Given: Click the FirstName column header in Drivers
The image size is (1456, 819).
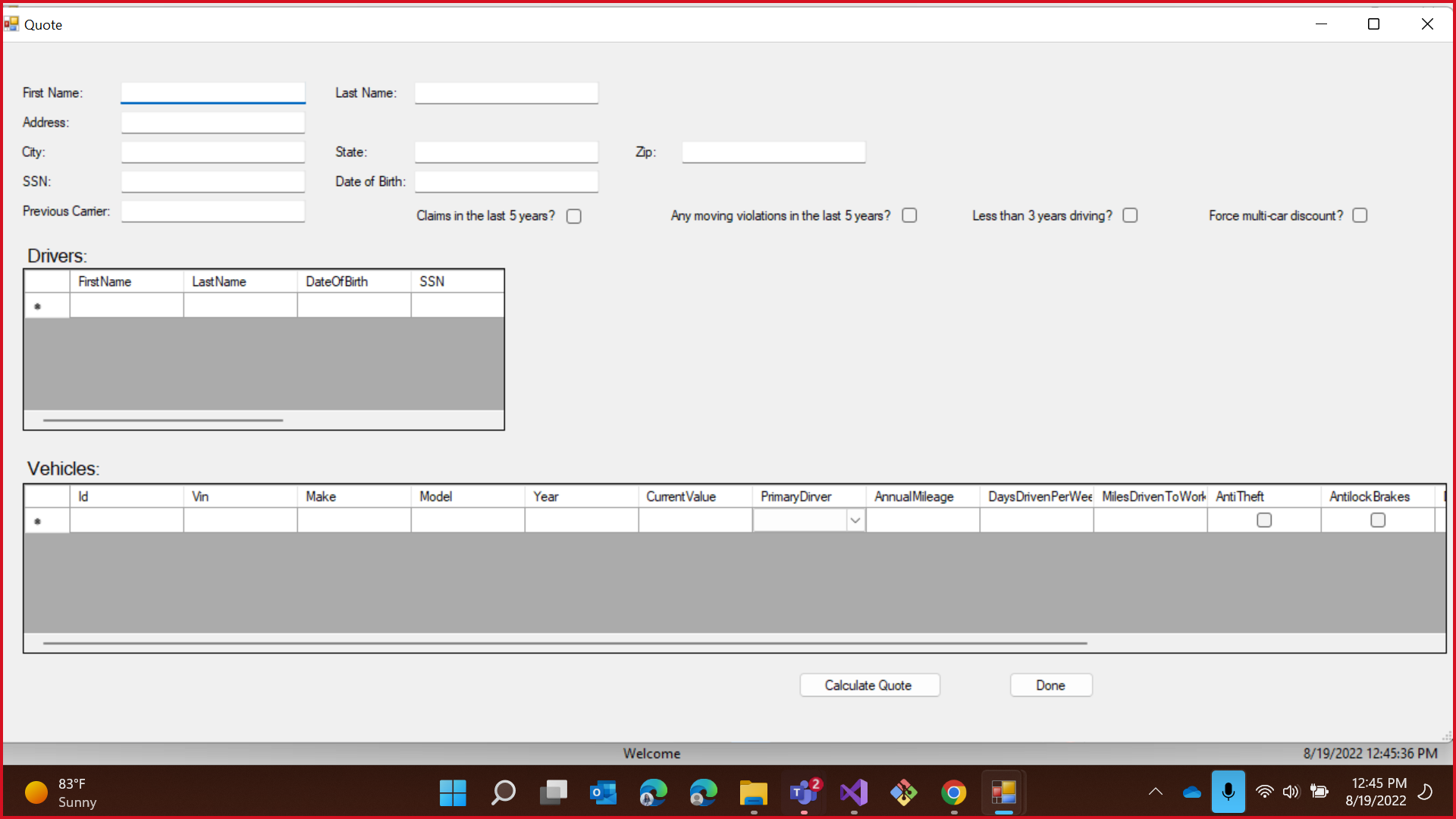Looking at the screenshot, I should (127, 281).
